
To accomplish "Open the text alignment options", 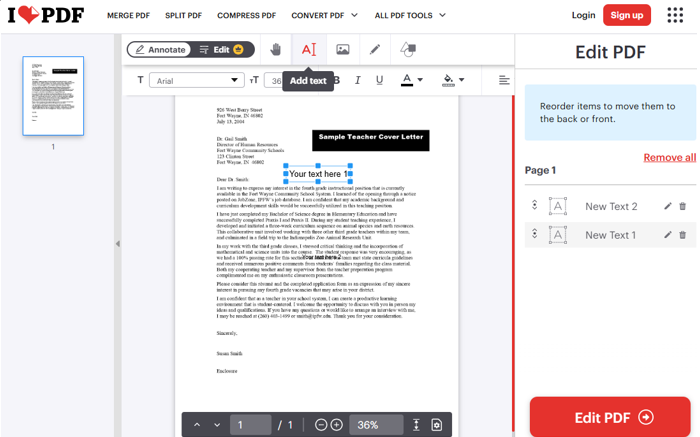I will pos(504,80).
